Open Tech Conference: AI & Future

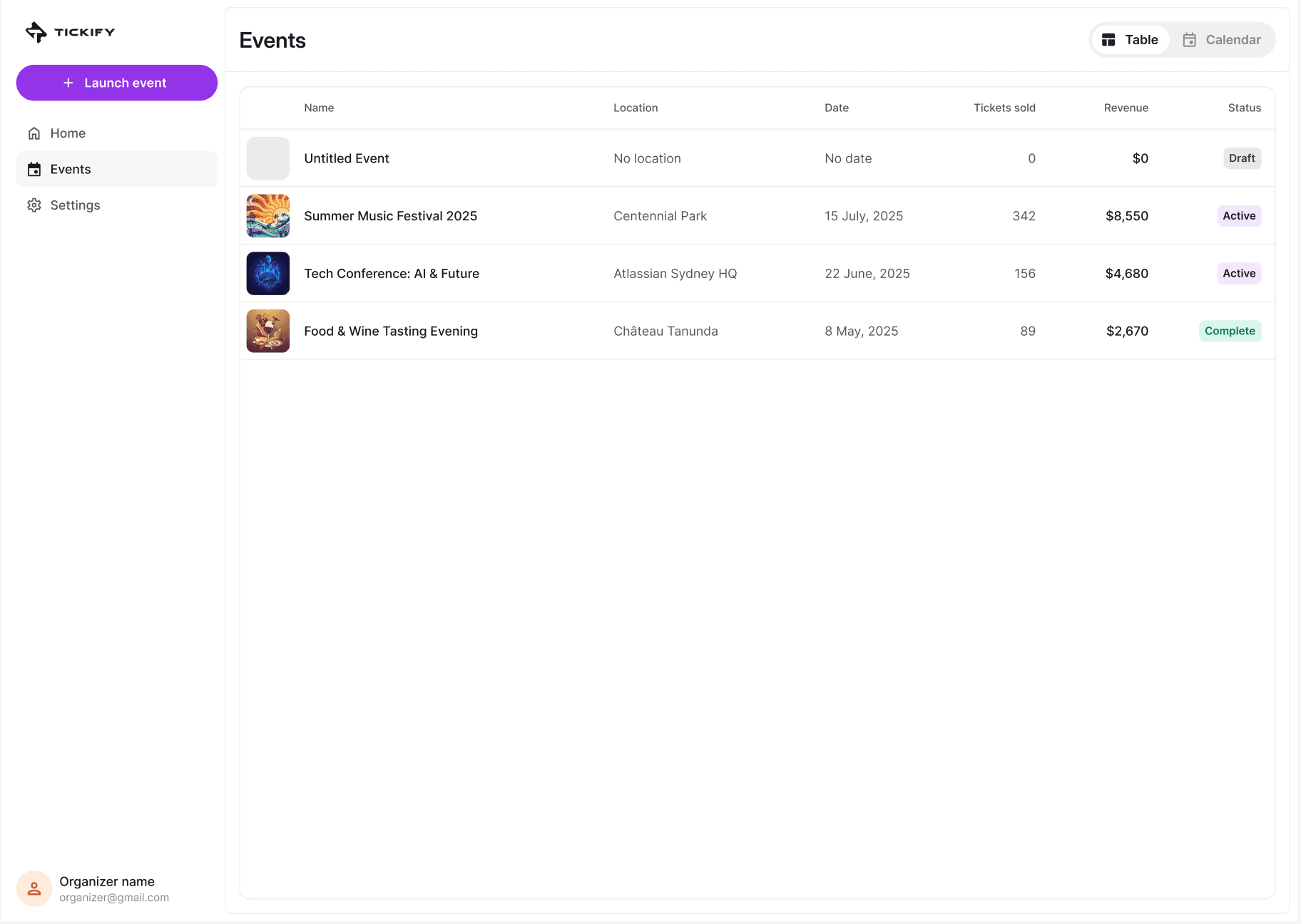(392, 274)
